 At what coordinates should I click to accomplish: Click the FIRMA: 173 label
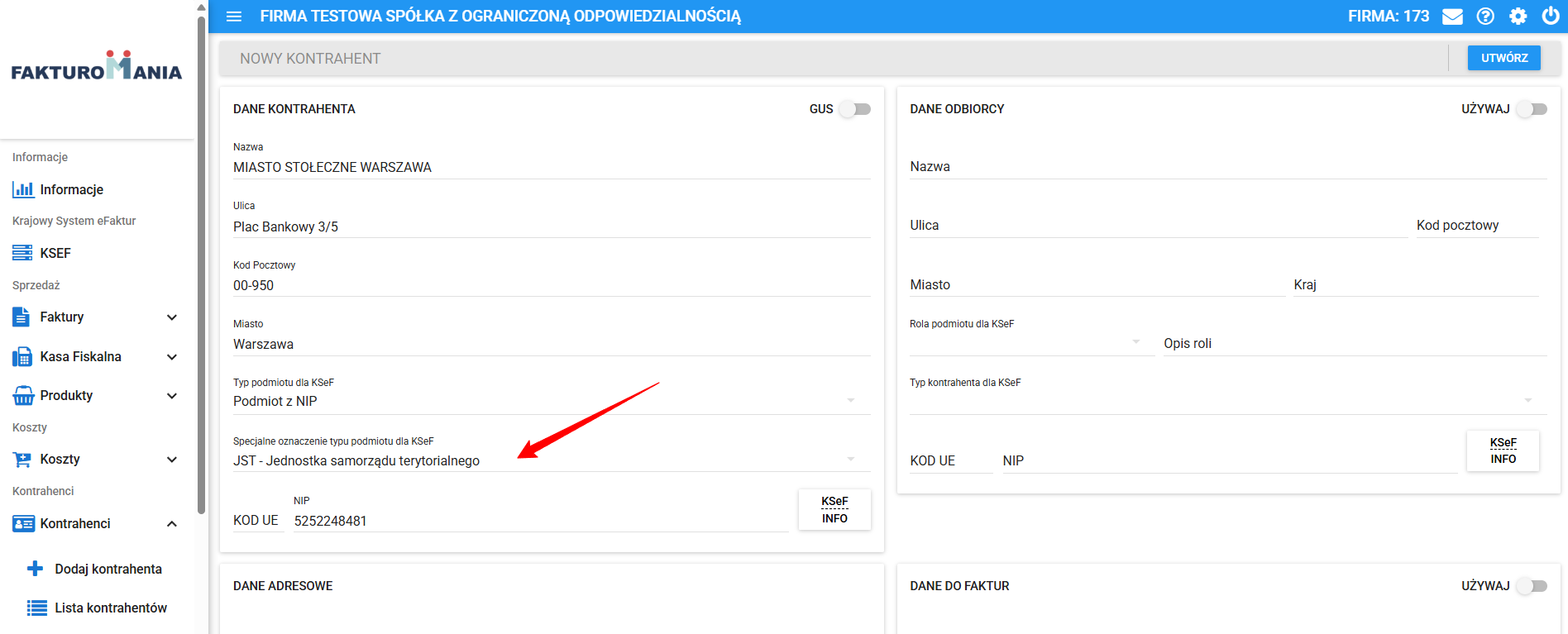coord(1389,16)
